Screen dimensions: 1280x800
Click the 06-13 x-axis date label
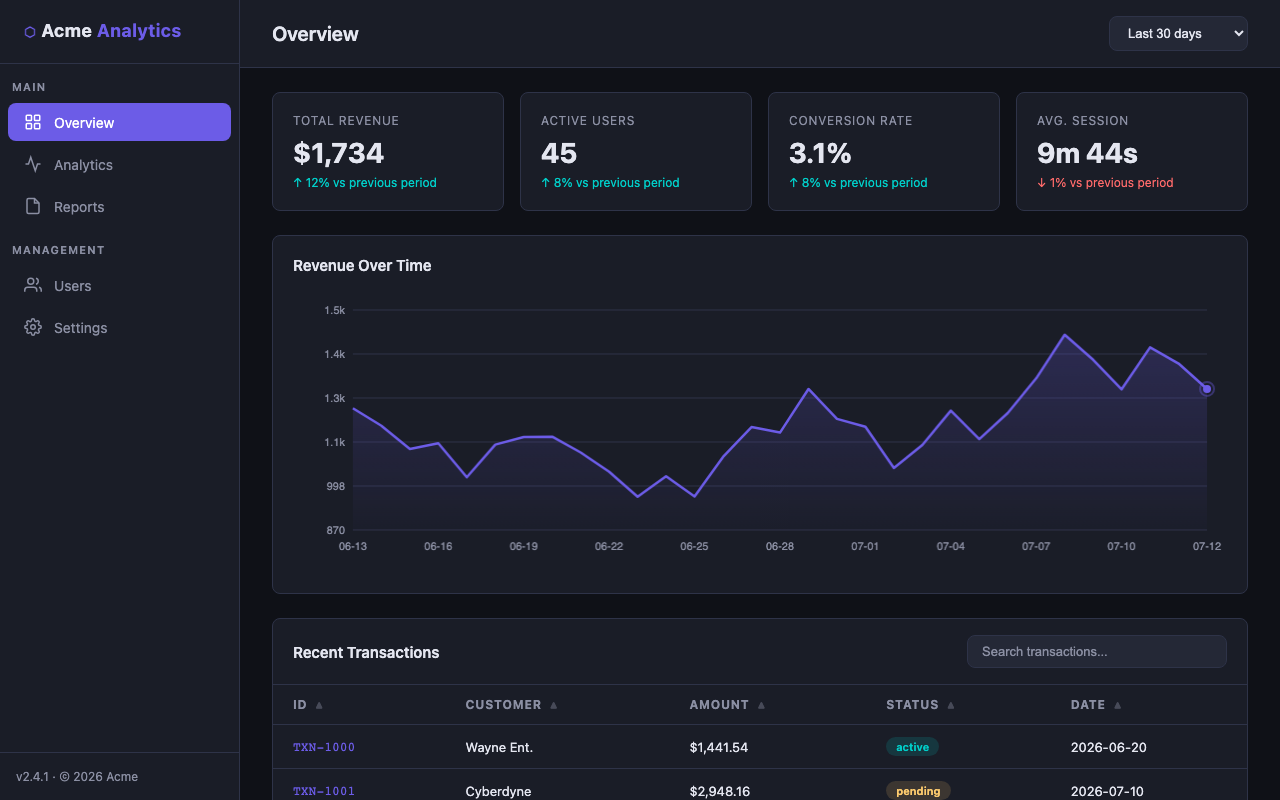point(353,546)
